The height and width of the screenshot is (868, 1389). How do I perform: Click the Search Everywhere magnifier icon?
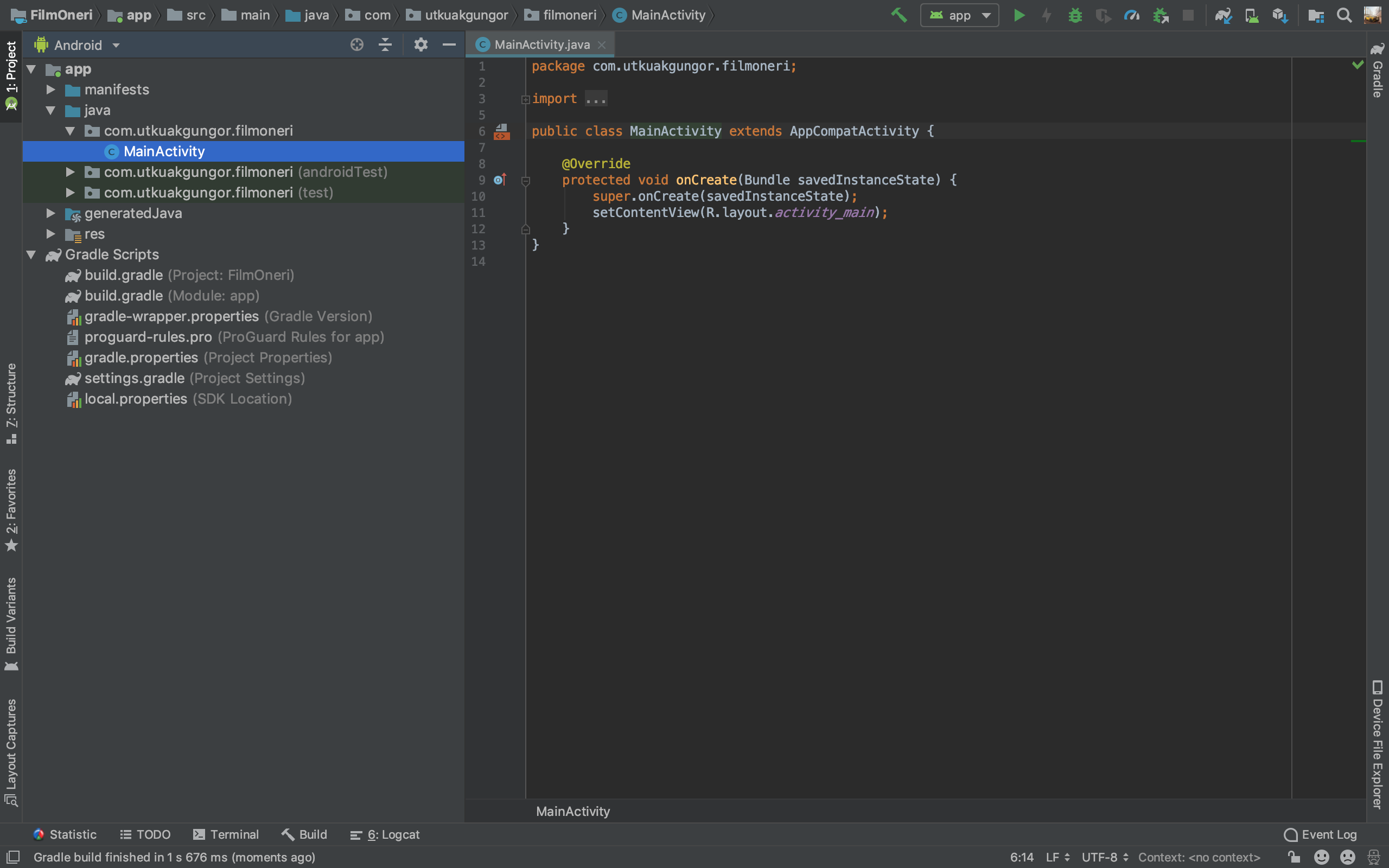click(x=1343, y=16)
